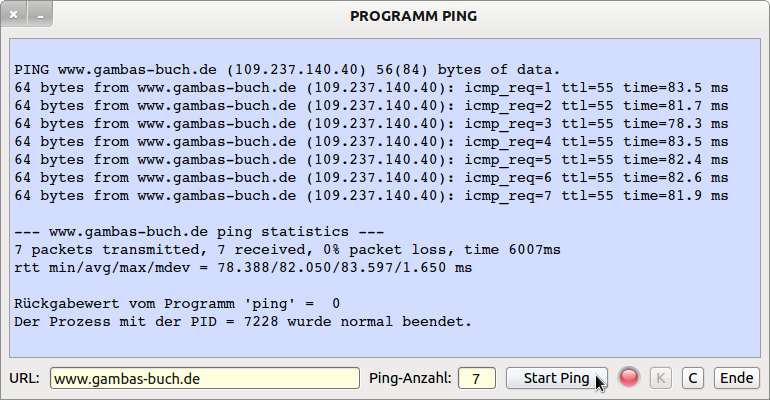Click the PING header line in output
This screenshot has height=400, width=770.
pos(287,70)
